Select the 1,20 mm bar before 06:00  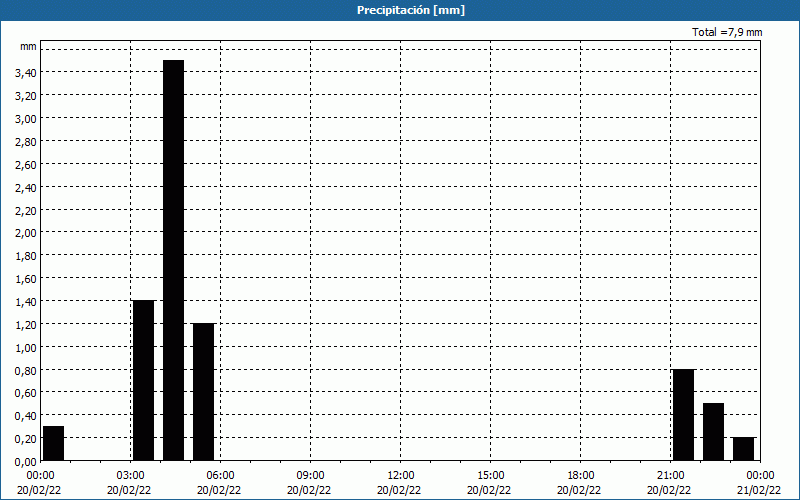[x=204, y=392]
